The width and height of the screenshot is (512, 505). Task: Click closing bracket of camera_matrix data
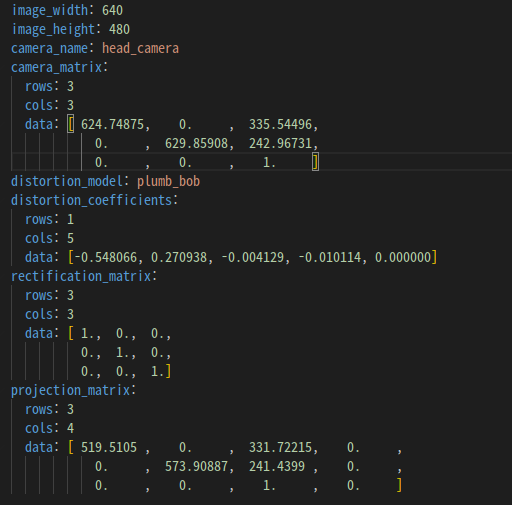coord(315,162)
